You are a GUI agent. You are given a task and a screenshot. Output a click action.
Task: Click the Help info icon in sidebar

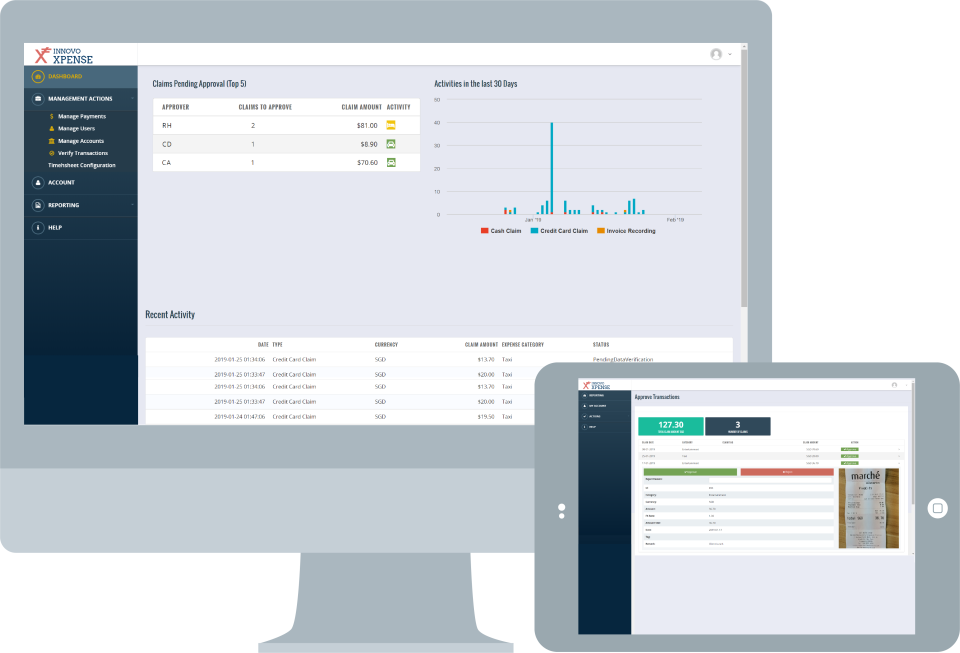[x=38, y=228]
